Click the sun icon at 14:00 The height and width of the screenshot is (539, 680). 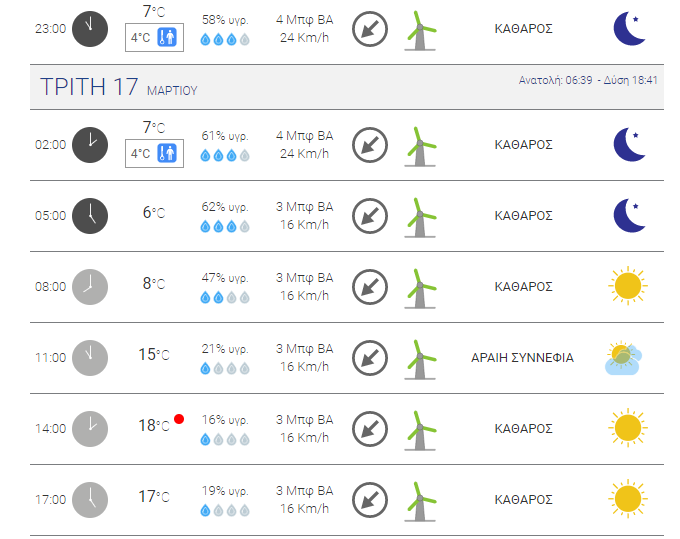click(628, 428)
